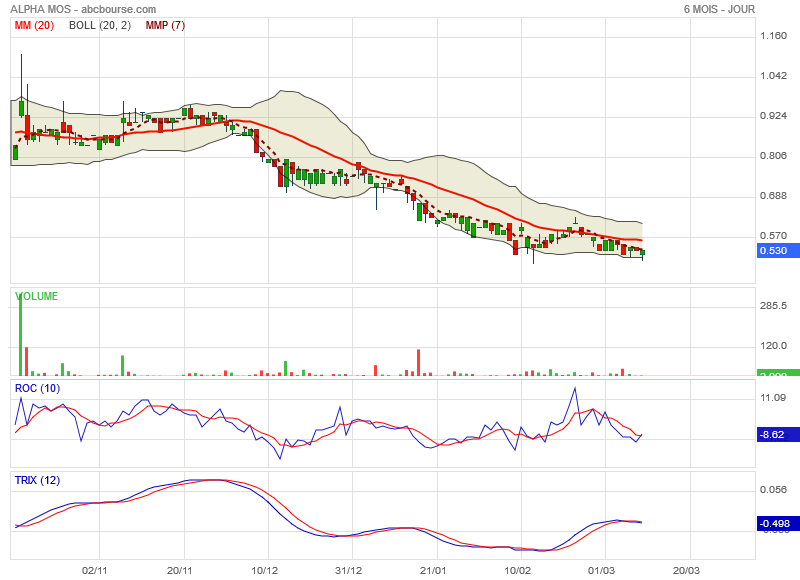The image size is (800, 580).
Task: Select the ROC value badge -8.62
Action: (773, 435)
